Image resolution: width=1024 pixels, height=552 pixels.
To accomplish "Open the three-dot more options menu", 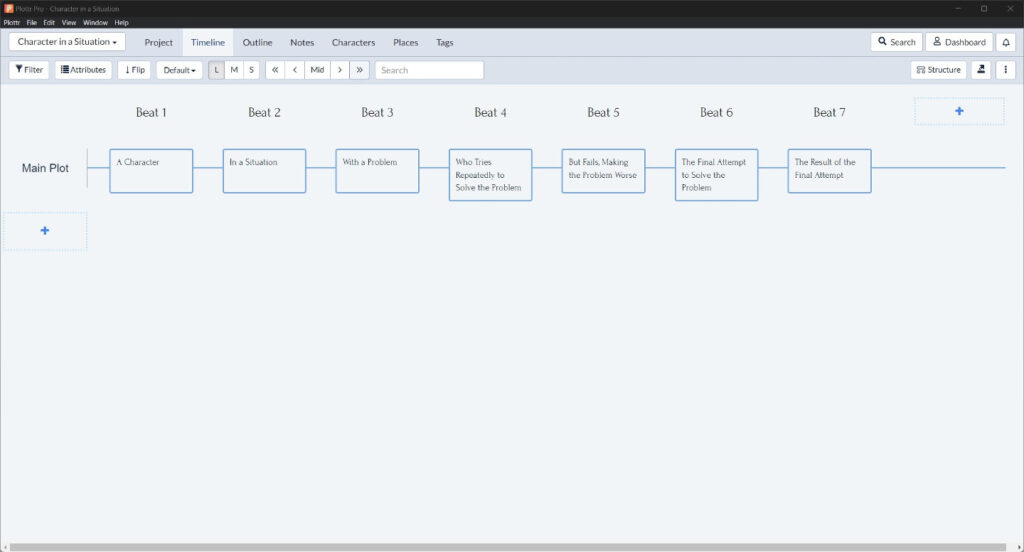I will (x=1006, y=70).
